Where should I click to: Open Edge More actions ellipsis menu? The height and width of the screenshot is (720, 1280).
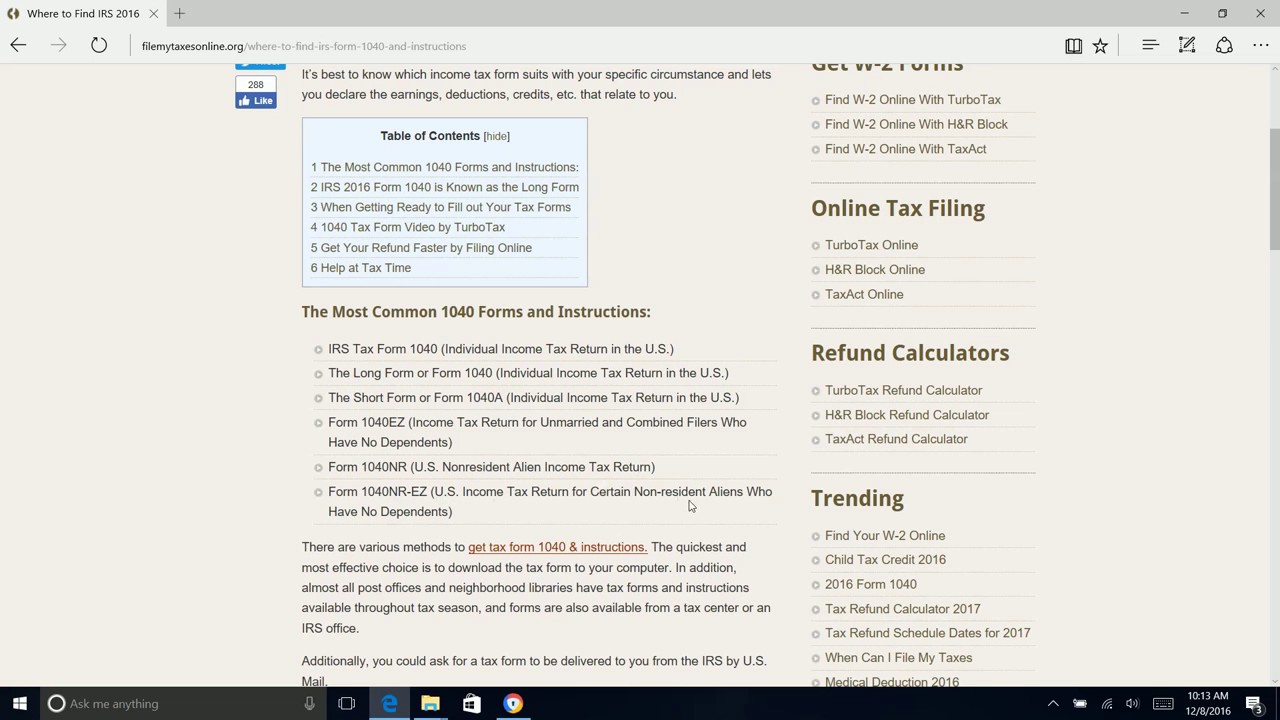1260,45
